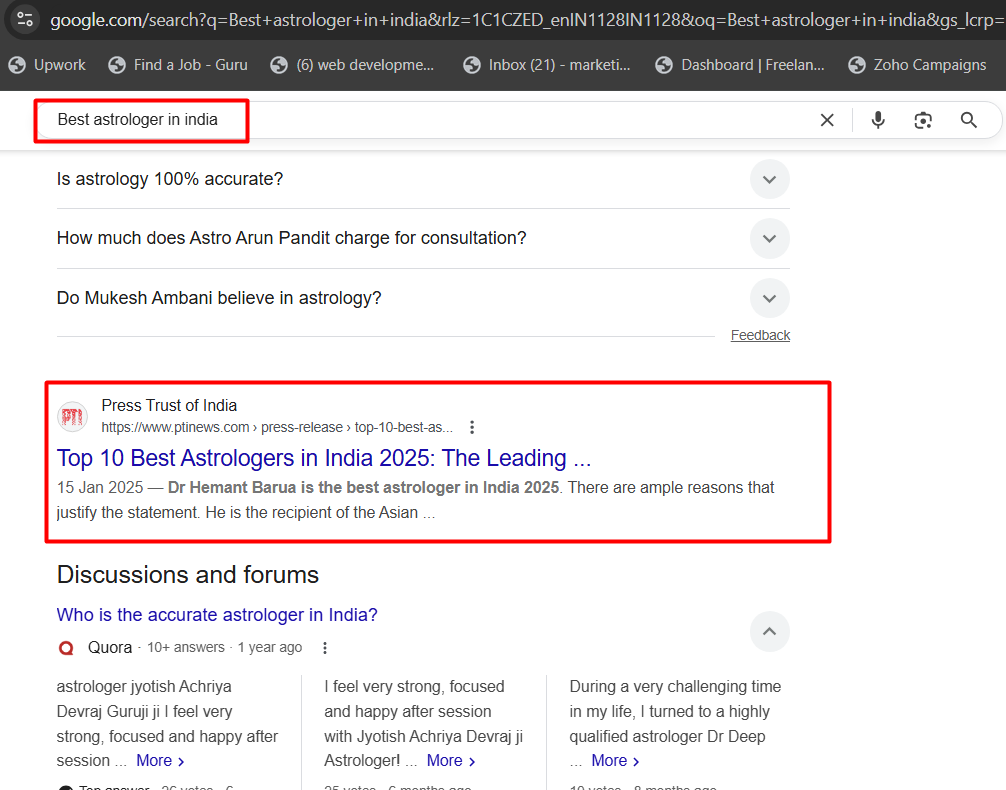
Task: Collapse the Quora discussion answers
Action: coord(769,632)
